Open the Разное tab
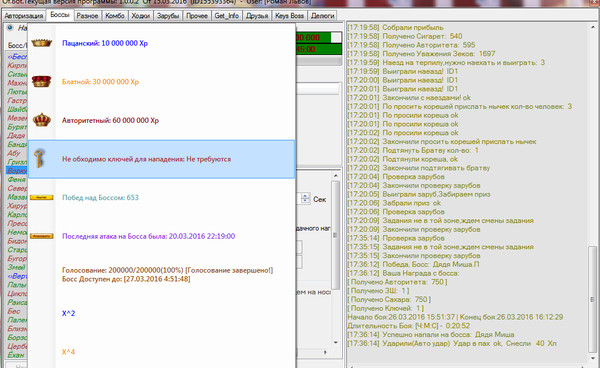600x368 pixels. point(87,16)
